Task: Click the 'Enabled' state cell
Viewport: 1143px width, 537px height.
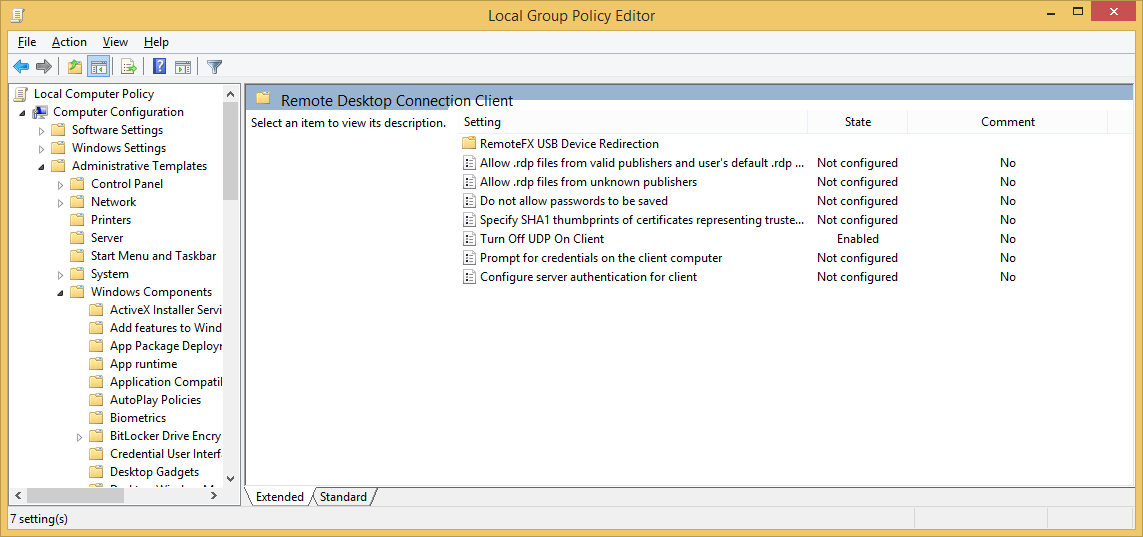Action: pyautogui.click(x=857, y=238)
